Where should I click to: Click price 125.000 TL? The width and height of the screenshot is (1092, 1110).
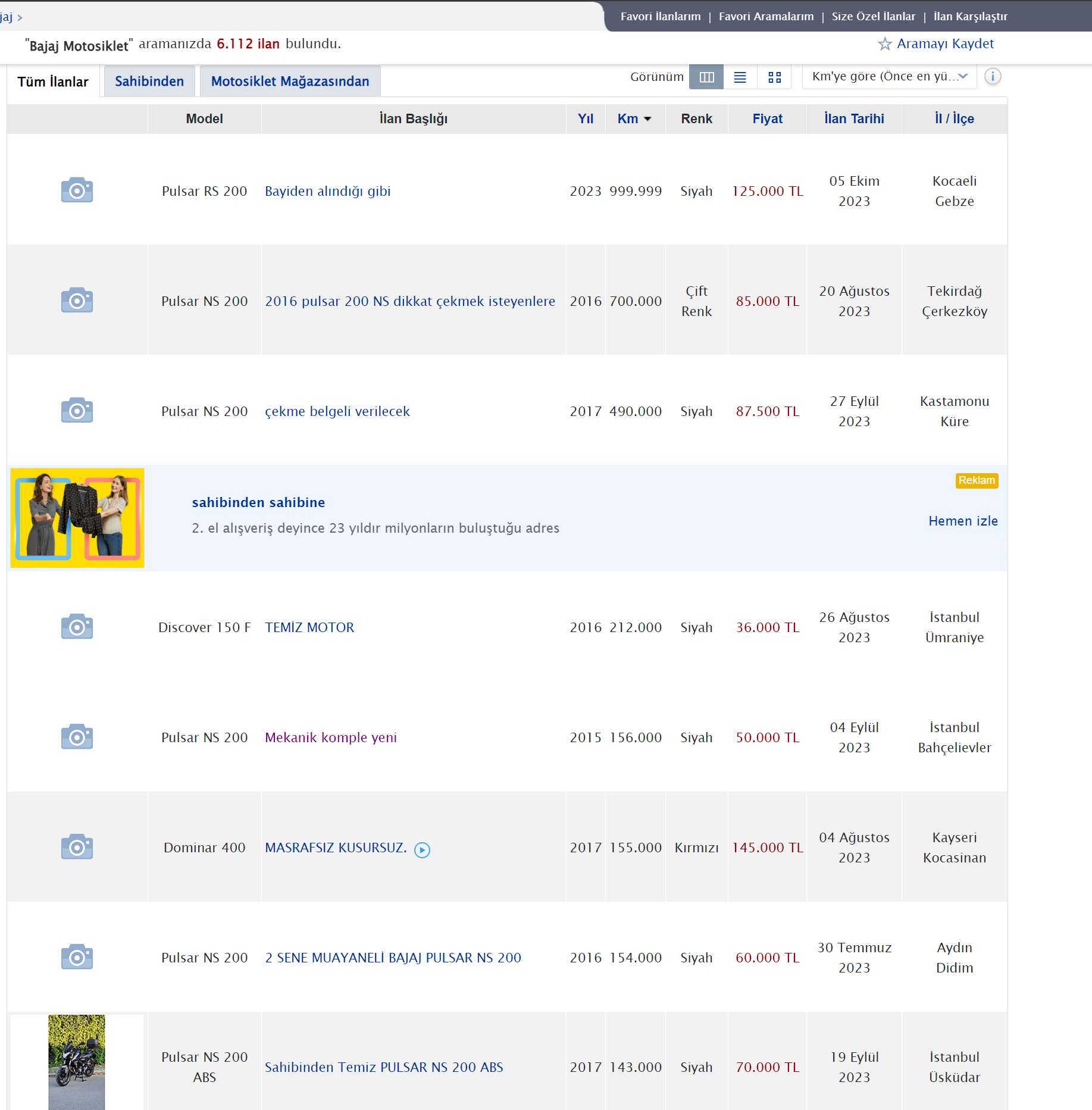tap(767, 191)
